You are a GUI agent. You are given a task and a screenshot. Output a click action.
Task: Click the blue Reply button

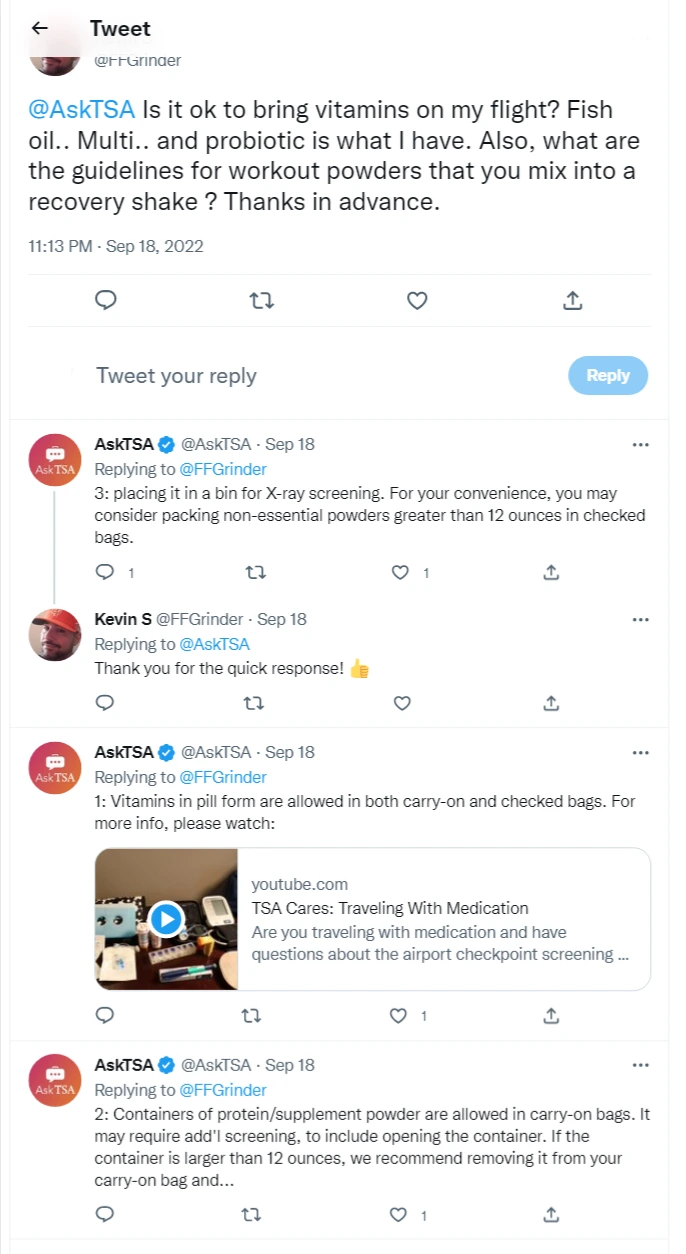pyautogui.click(x=608, y=376)
